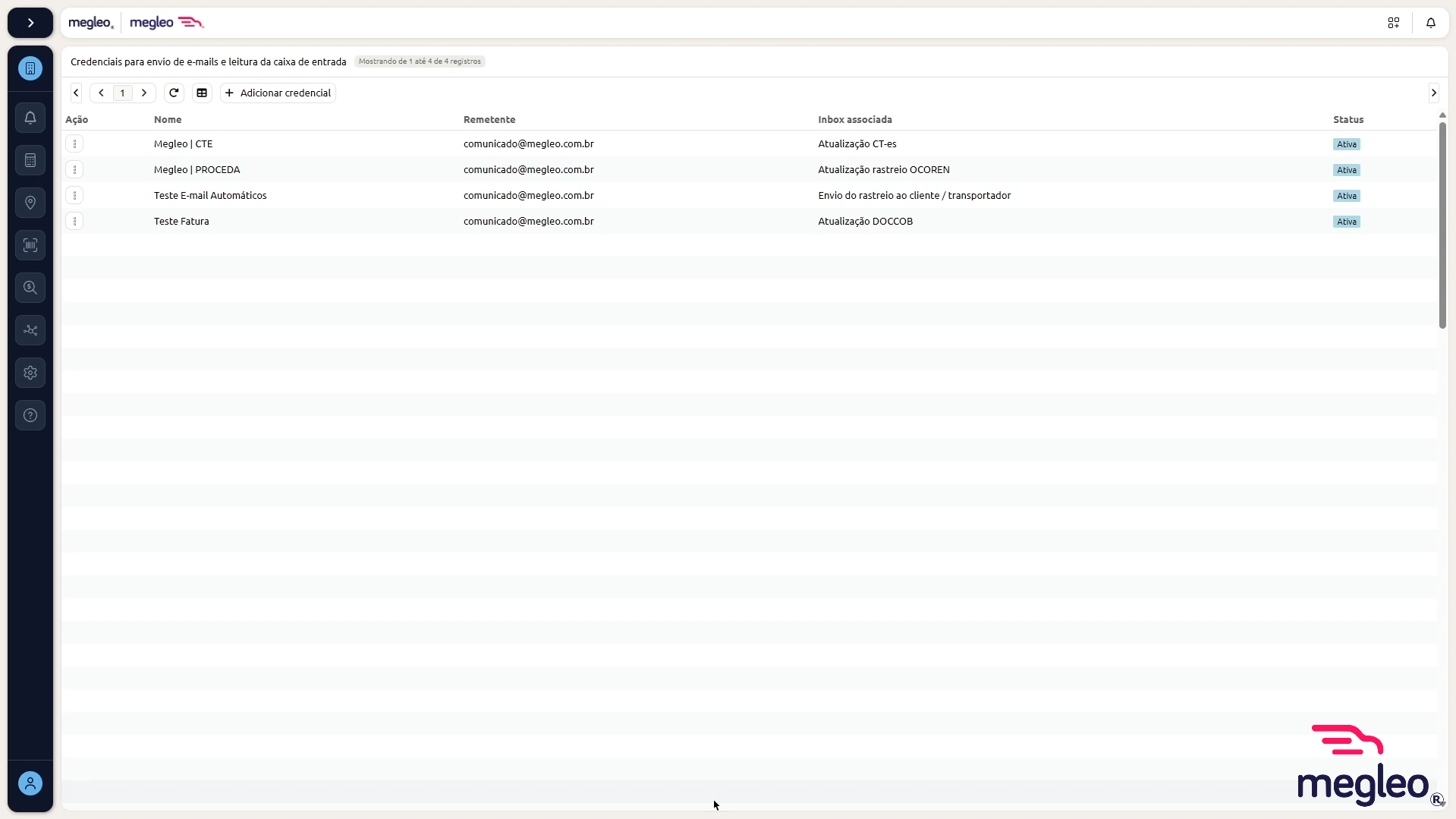Open the integrations network sidebar icon
Screen dimensions: 1456x819
30,330
